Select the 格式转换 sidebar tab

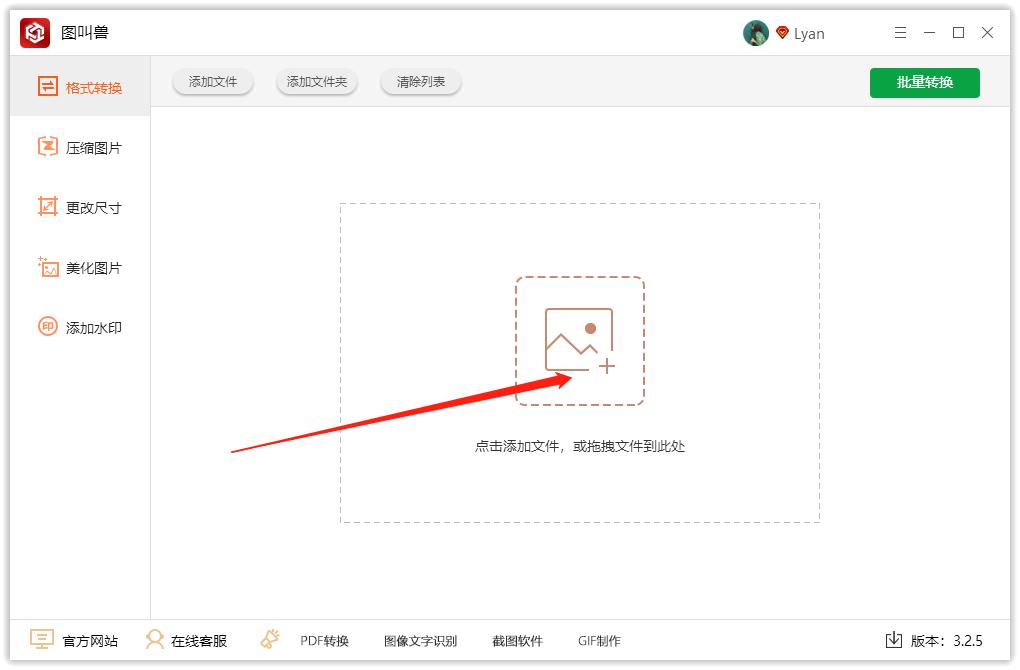[x=80, y=88]
